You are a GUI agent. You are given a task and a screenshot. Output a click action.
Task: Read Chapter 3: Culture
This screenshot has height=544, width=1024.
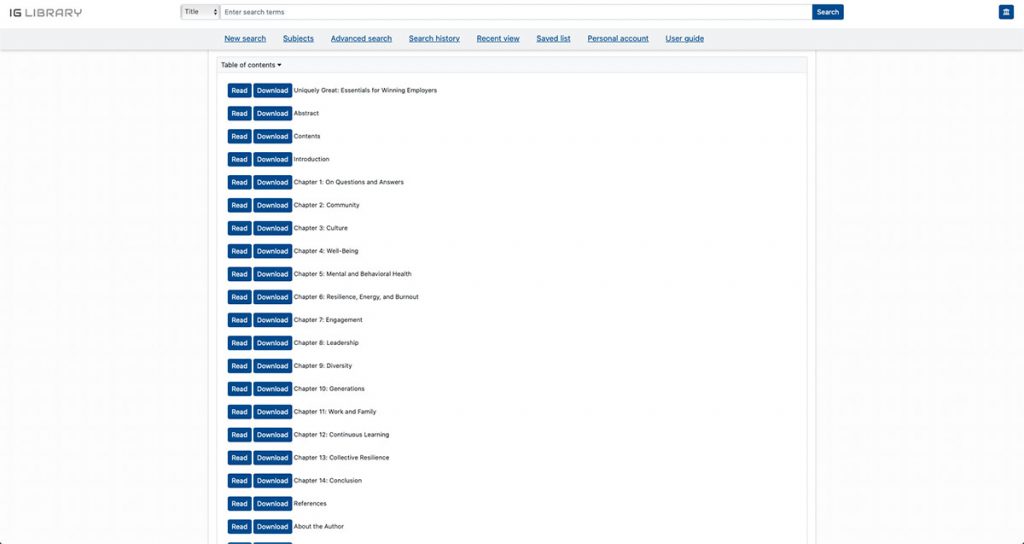240,228
